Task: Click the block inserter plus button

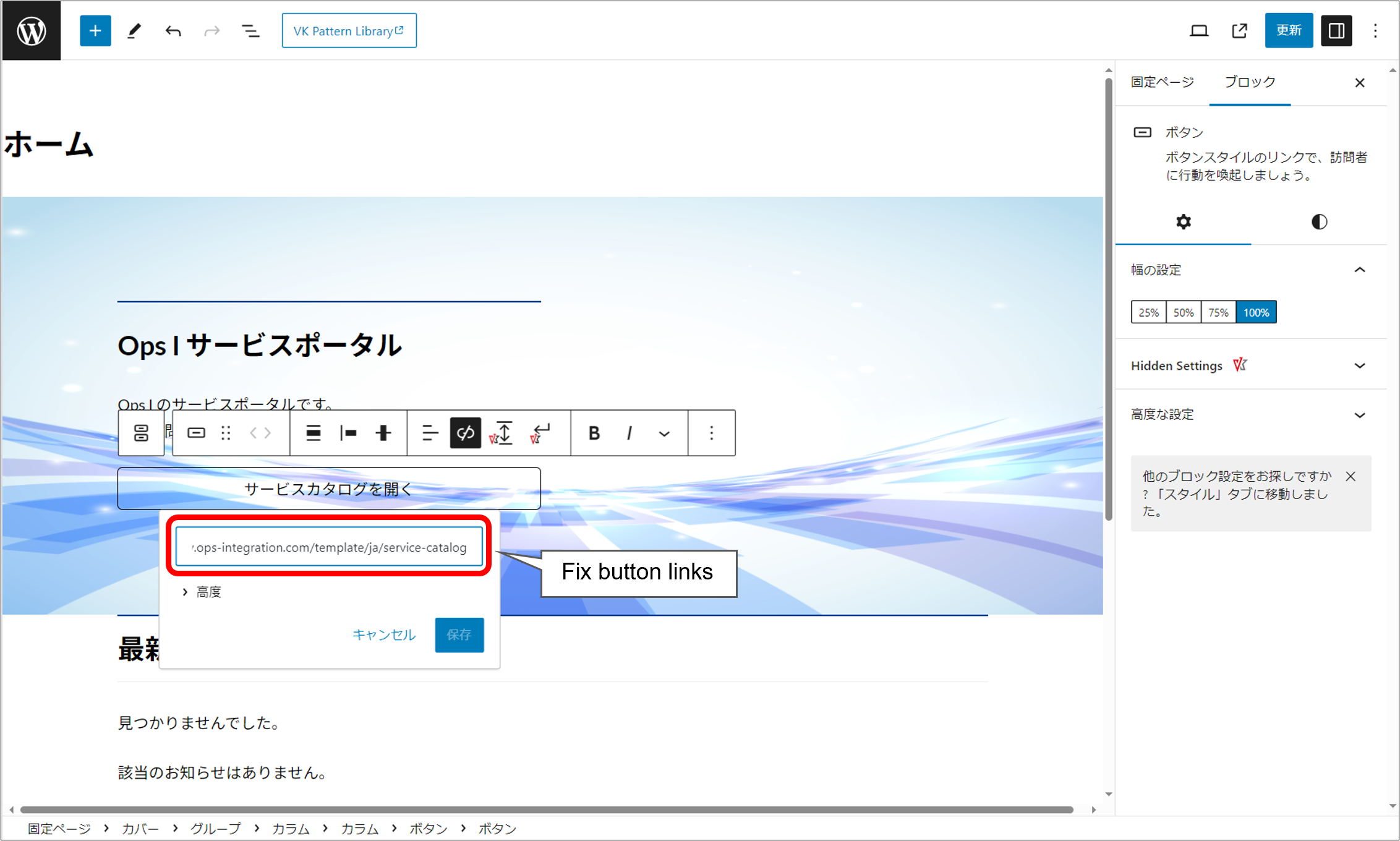Action: (95, 31)
